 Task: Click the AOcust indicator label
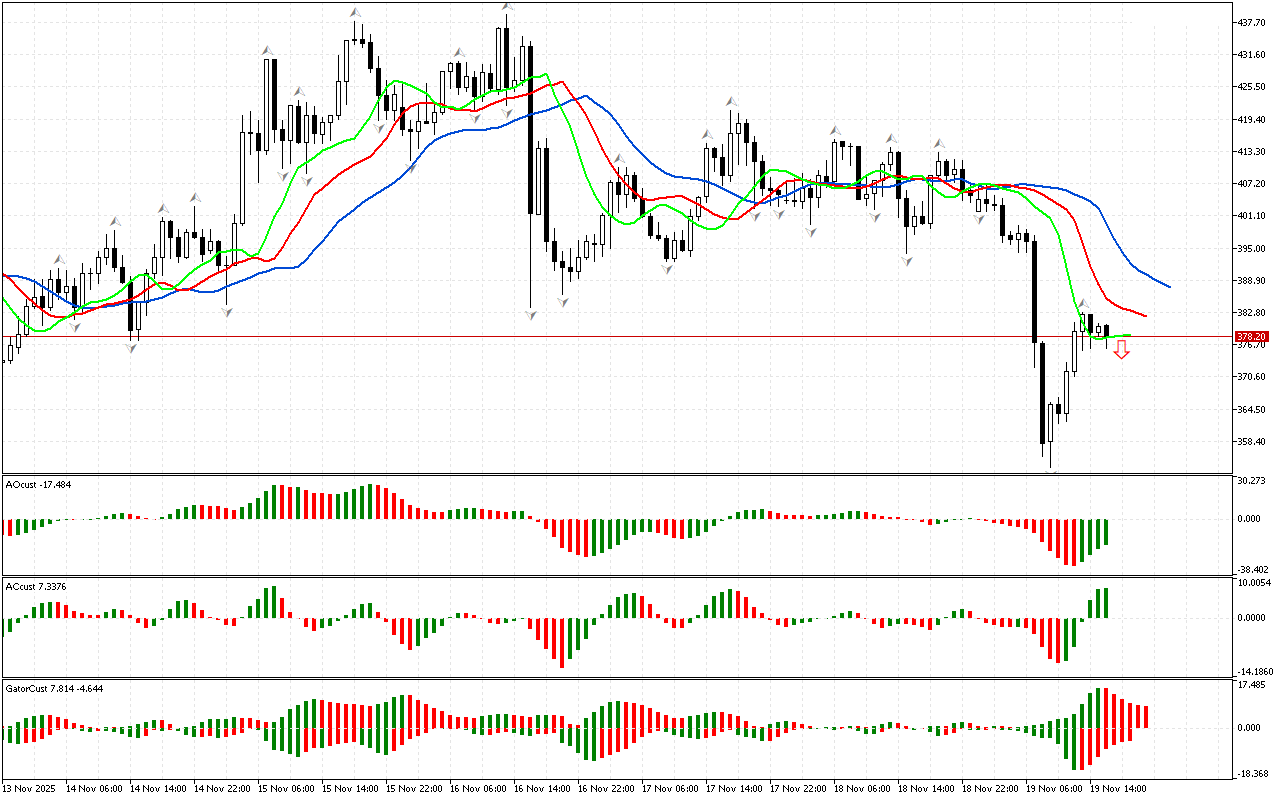pos(38,484)
